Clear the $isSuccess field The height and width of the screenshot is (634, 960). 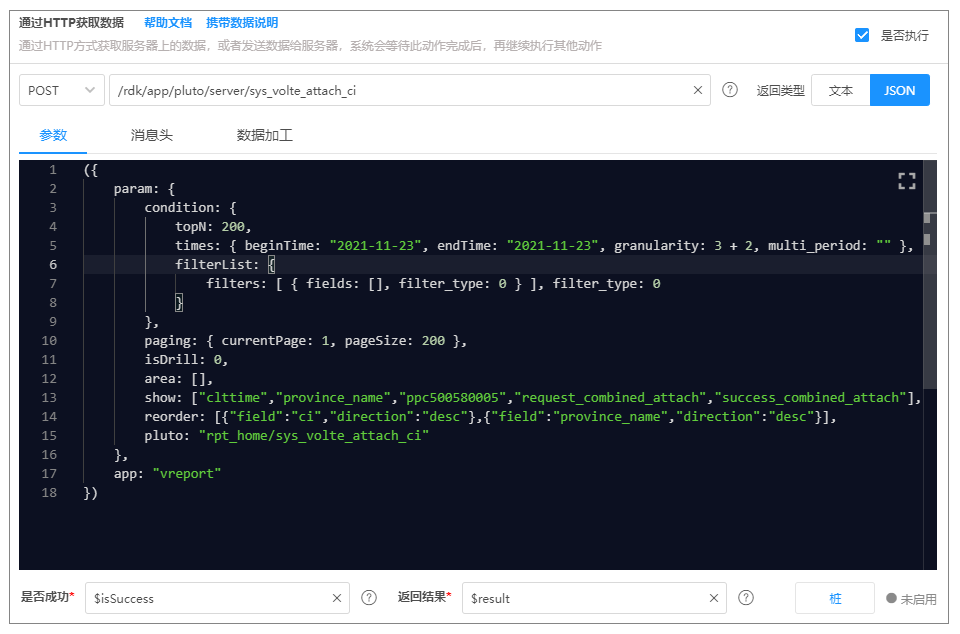pyautogui.click(x=337, y=598)
